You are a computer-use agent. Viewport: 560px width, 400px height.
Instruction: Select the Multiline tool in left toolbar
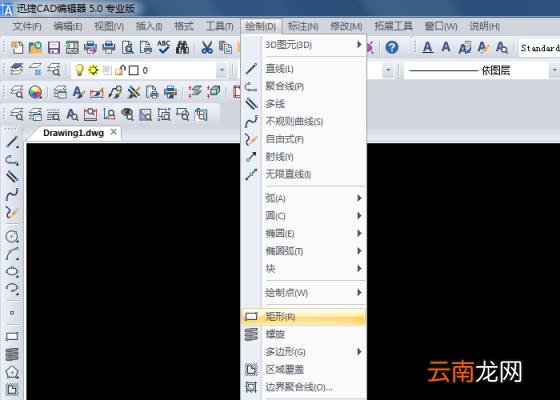click(x=12, y=177)
